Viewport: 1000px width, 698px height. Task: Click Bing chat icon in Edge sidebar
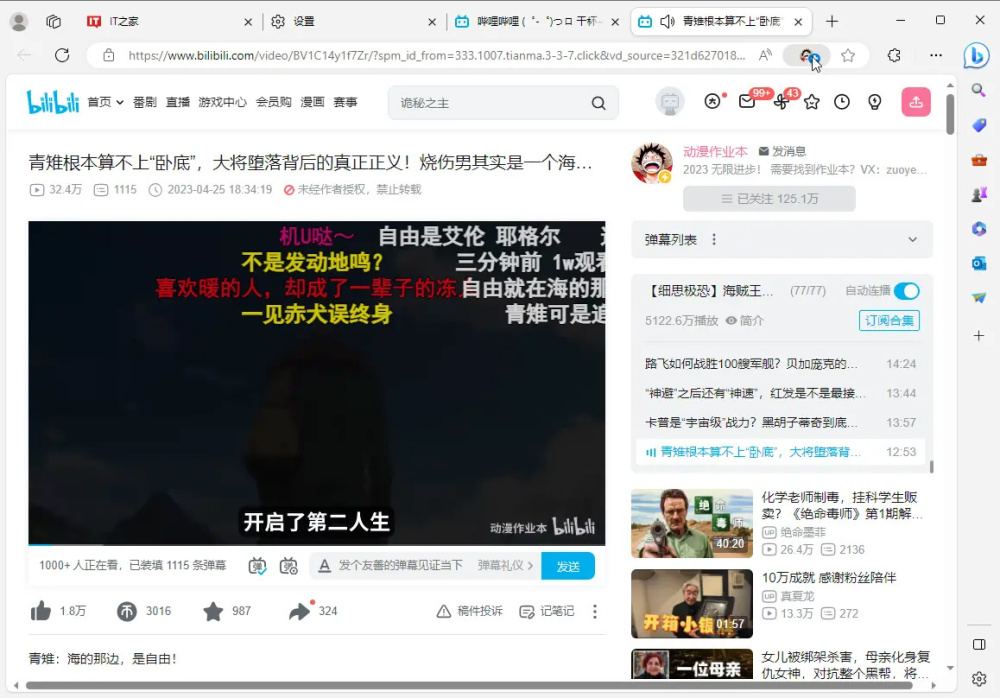[976, 56]
